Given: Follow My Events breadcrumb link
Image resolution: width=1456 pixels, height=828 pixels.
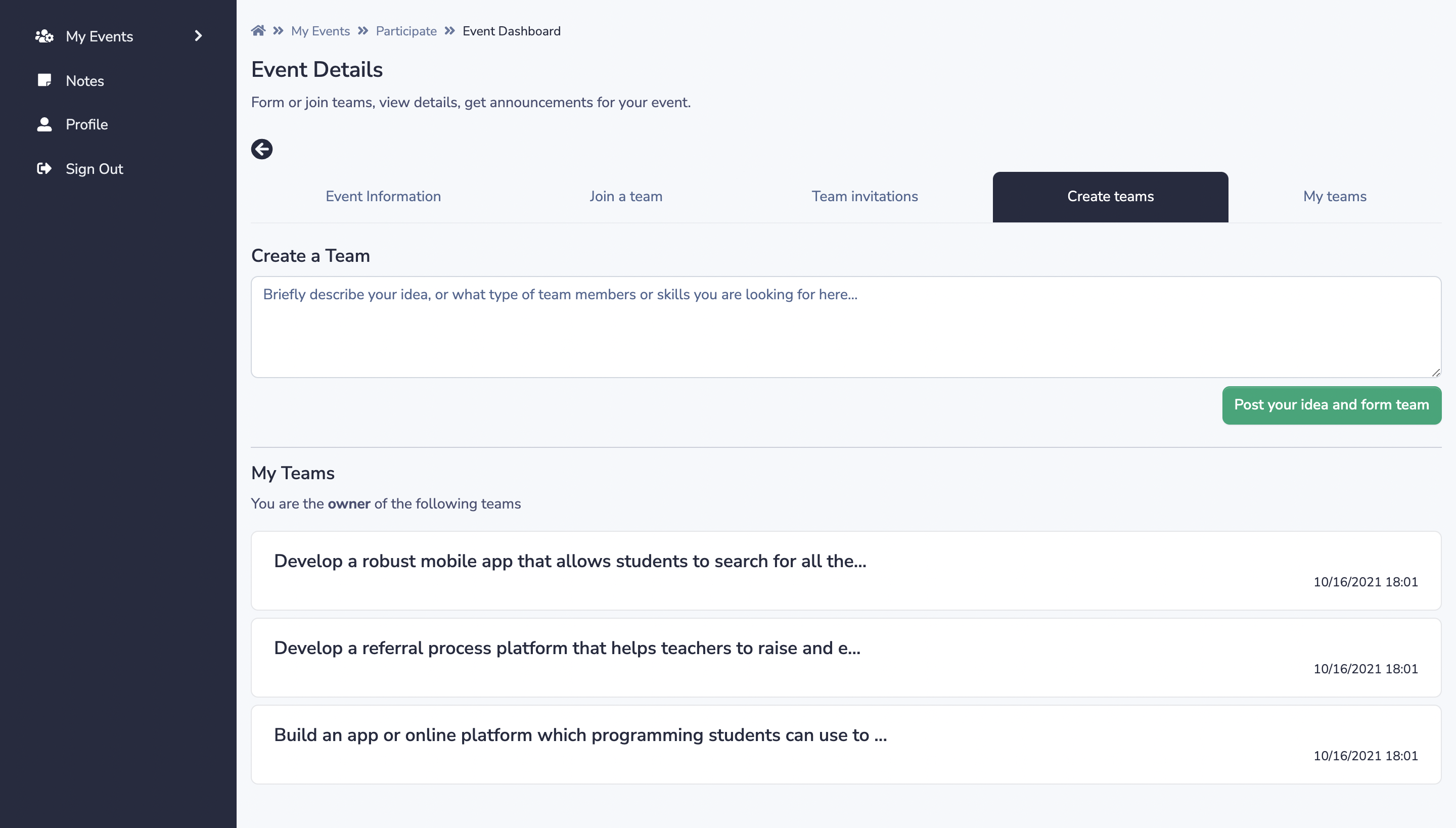Looking at the screenshot, I should [x=320, y=31].
